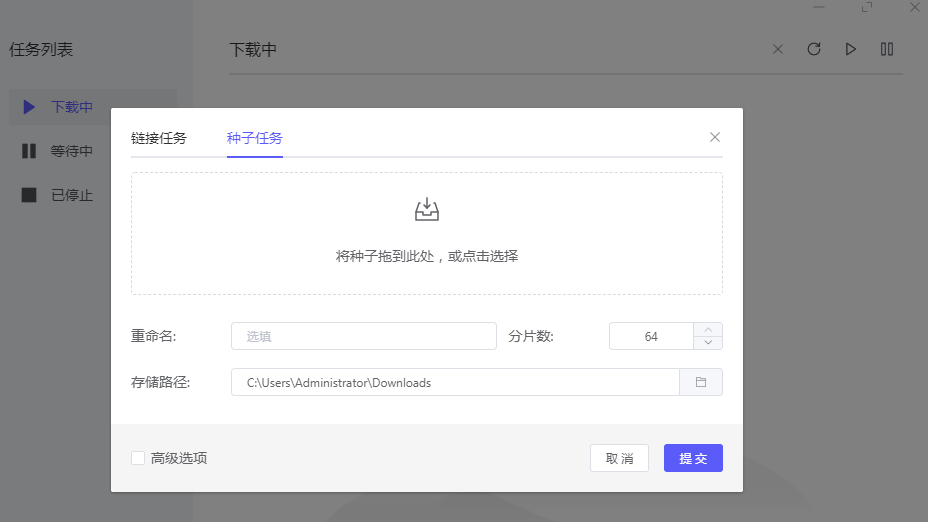
Task: Click the pause-all icon in the toolbar
Action: (x=887, y=49)
